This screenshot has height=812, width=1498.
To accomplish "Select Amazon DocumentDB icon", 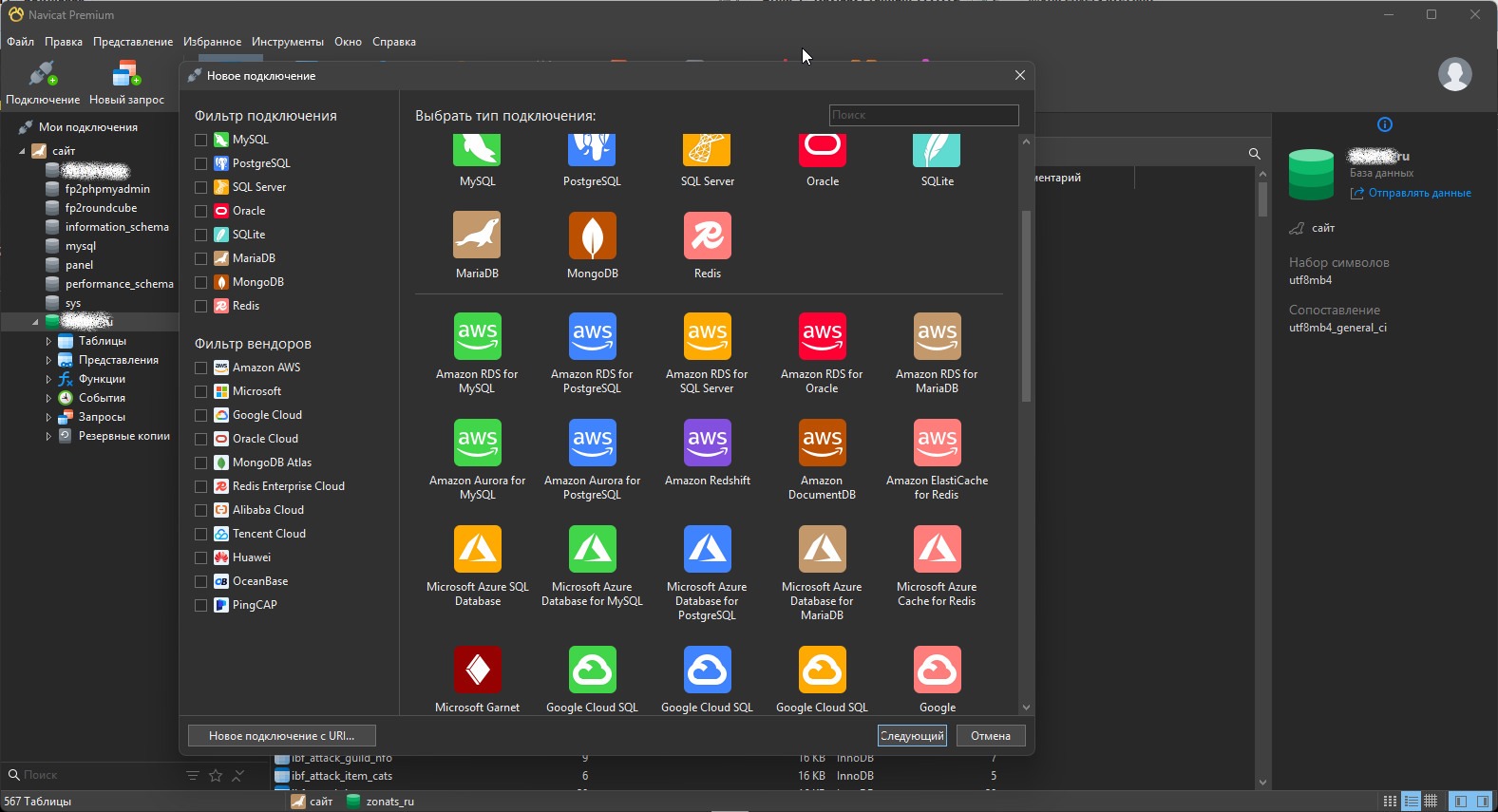I will click(822, 443).
